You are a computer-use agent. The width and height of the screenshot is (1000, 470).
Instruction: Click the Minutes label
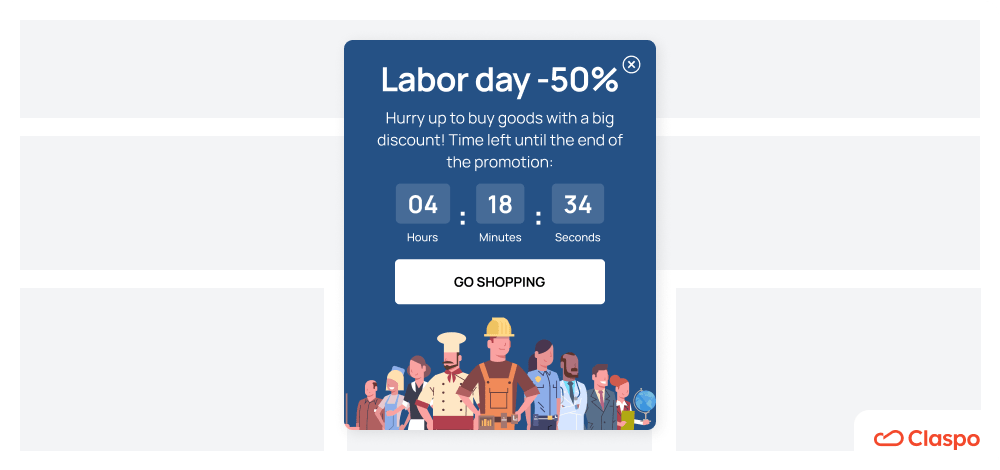[500, 237]
